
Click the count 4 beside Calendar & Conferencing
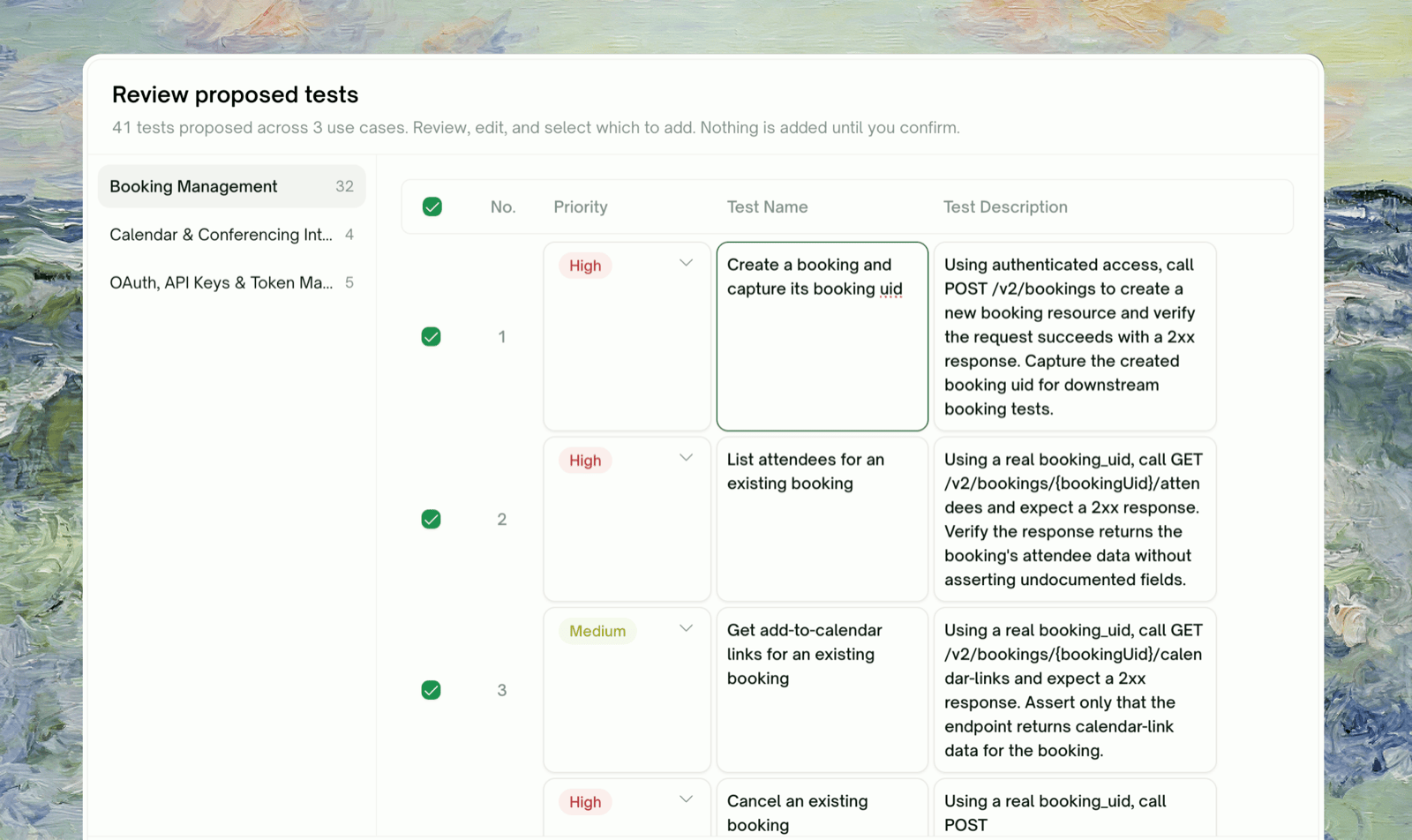349,235
